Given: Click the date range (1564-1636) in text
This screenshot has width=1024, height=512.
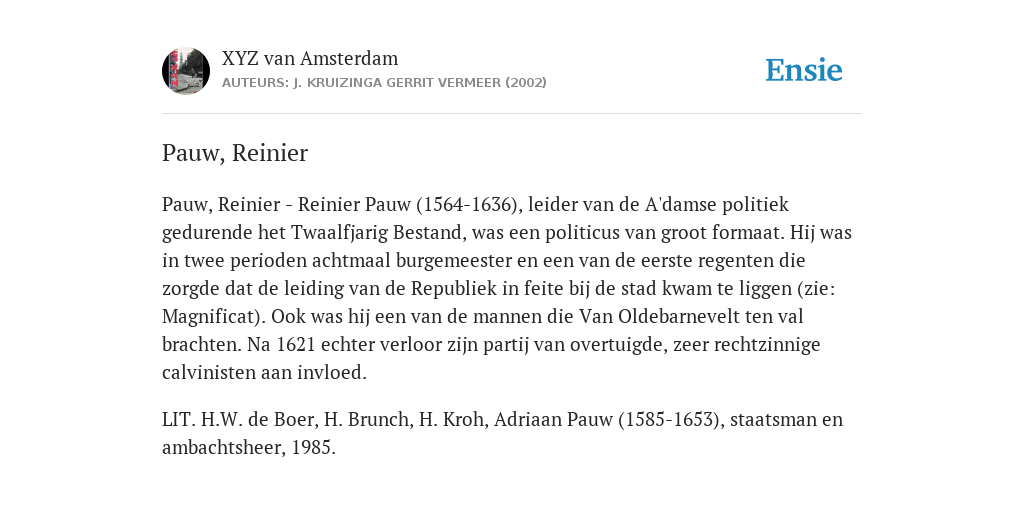Looking at the screenshot, I should pyautogui.click(x=465, y=204).
